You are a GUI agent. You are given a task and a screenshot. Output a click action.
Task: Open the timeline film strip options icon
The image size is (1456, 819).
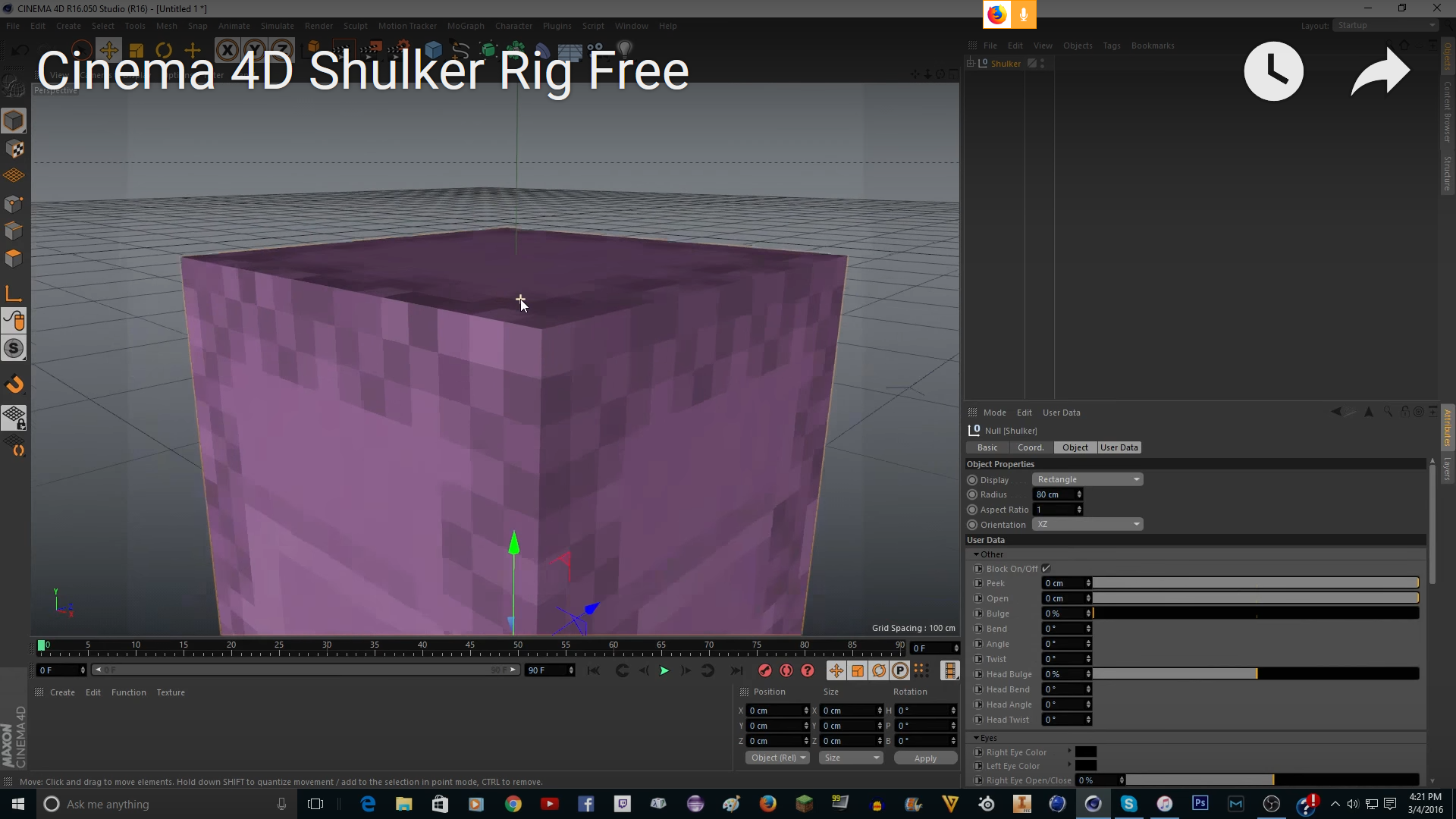click(949, 670)
